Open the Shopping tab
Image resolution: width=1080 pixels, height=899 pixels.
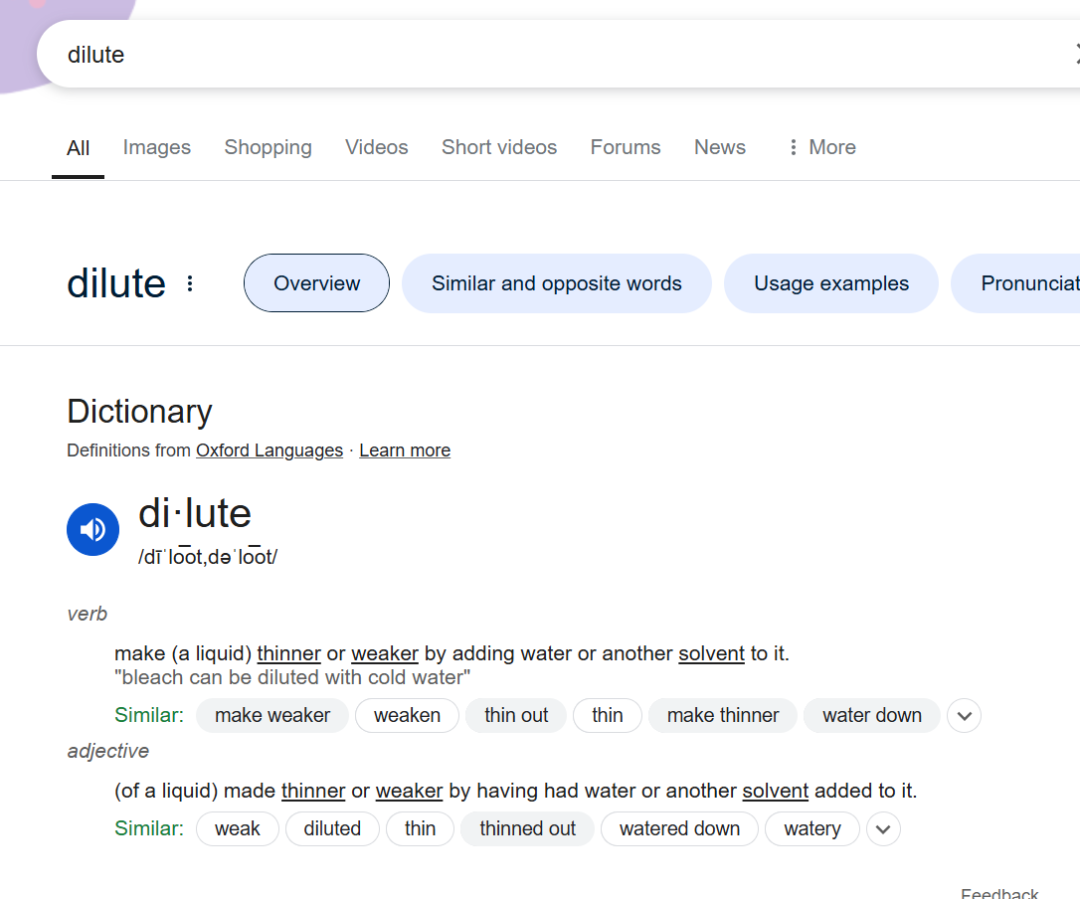coord(268,147)
